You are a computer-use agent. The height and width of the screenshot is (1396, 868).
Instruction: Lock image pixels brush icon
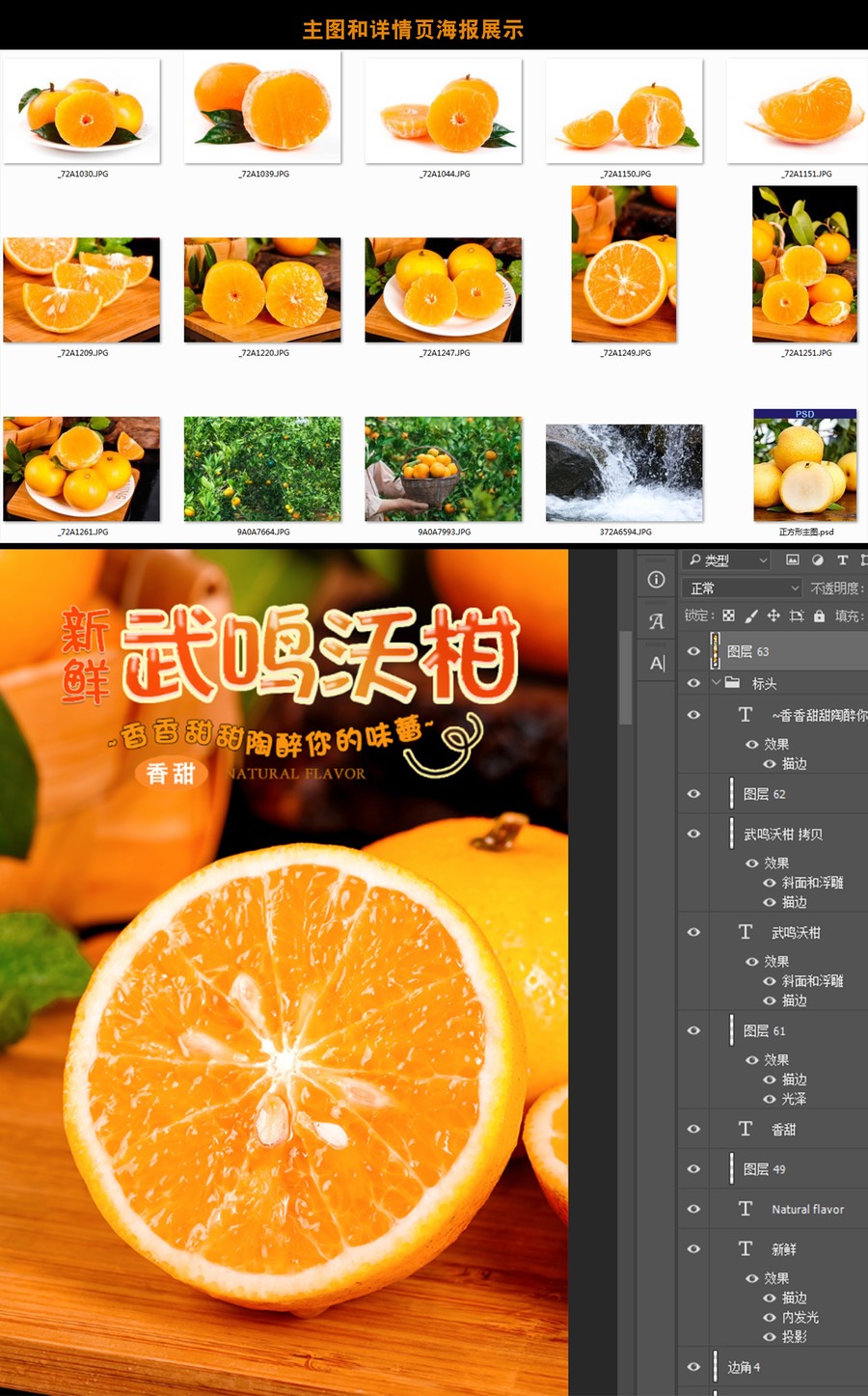(751, 616)
